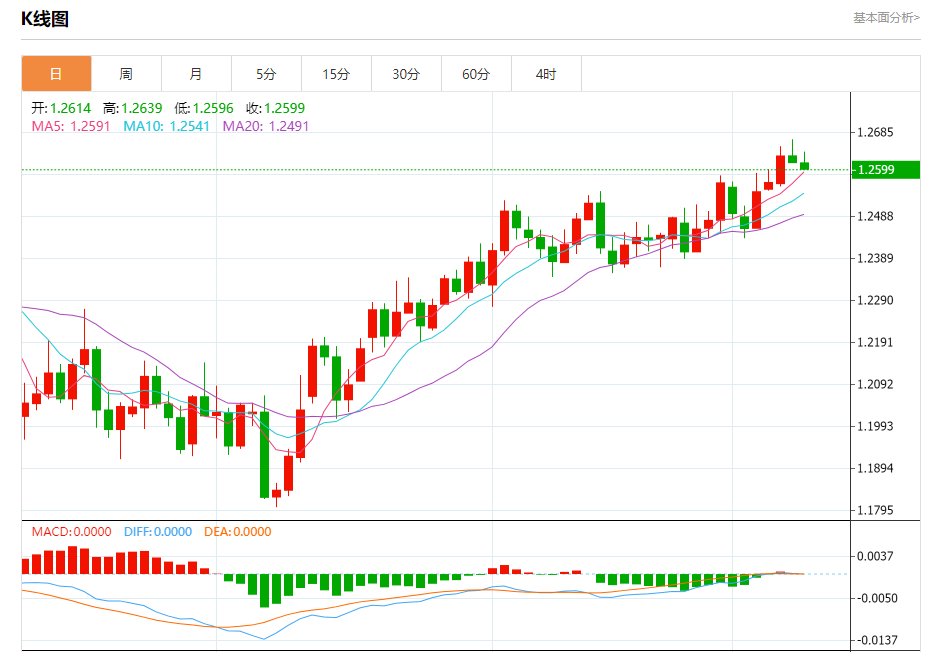Screen dimensions: 934x652
Task: Open the 15分 interval tab
Action: click(336, 74)
